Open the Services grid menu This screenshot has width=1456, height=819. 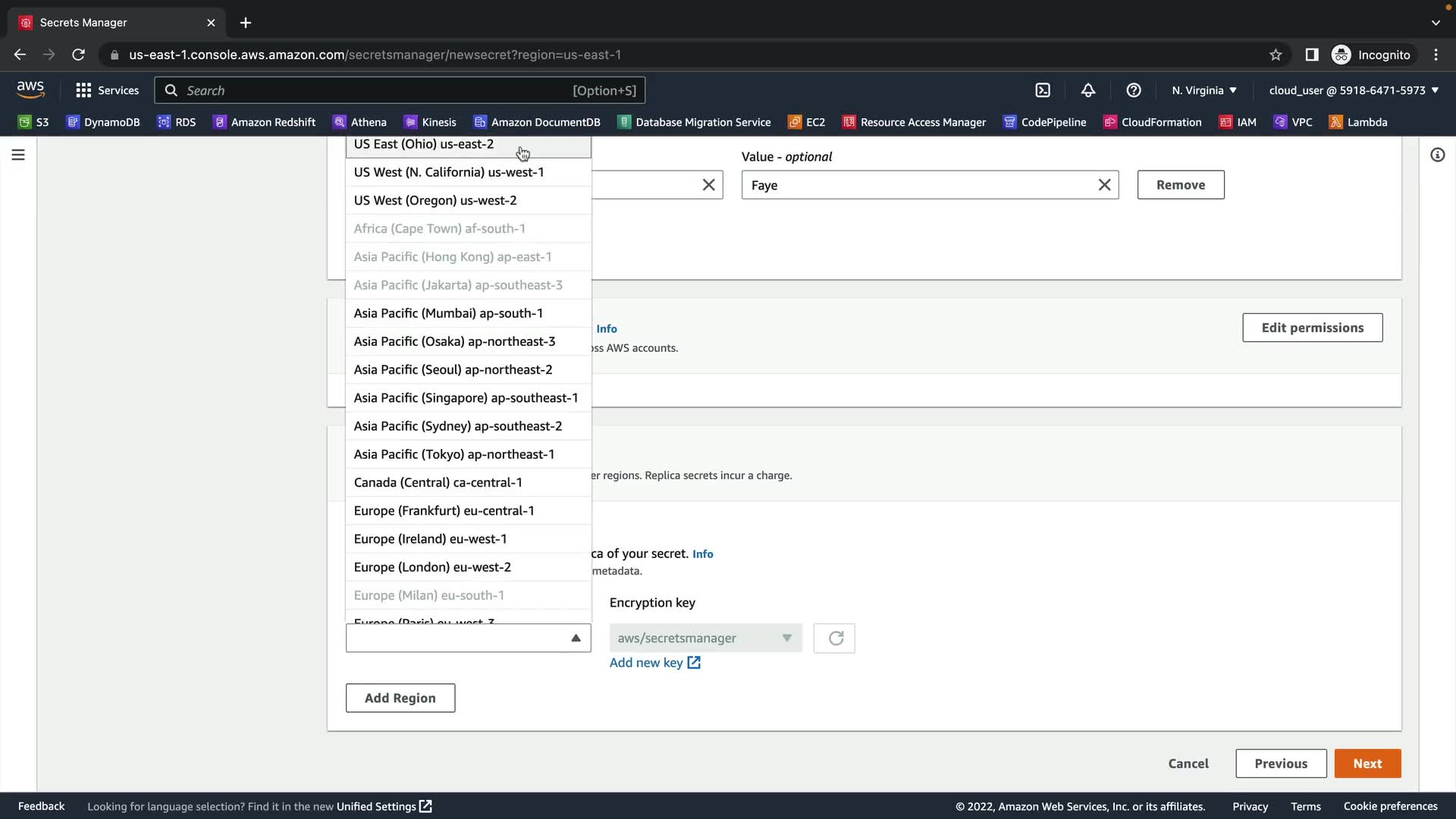point(107,90)
